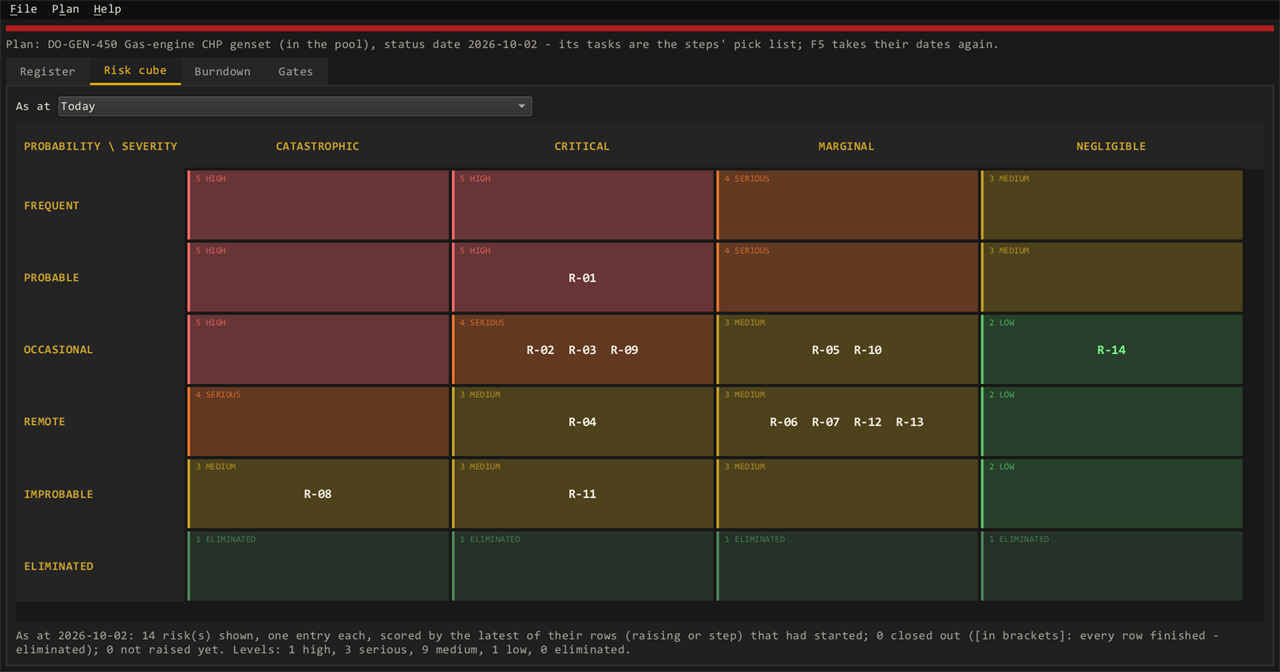Click risk R-01 in the cube
Image resolution: width=1280 pixels, height=672 pixels.
pos(582,278)
